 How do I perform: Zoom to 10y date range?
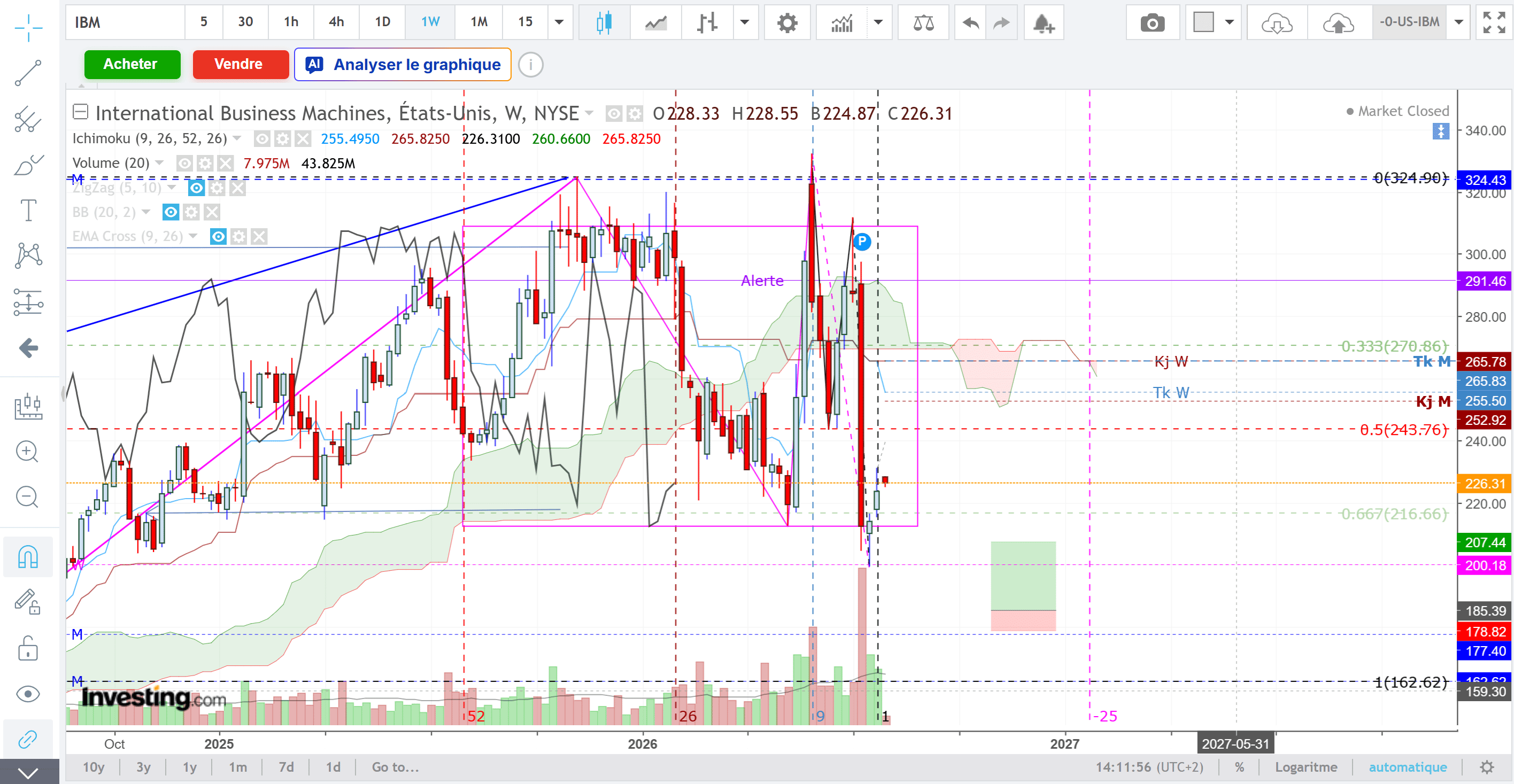pyautogui.click(x=94, y=767)
